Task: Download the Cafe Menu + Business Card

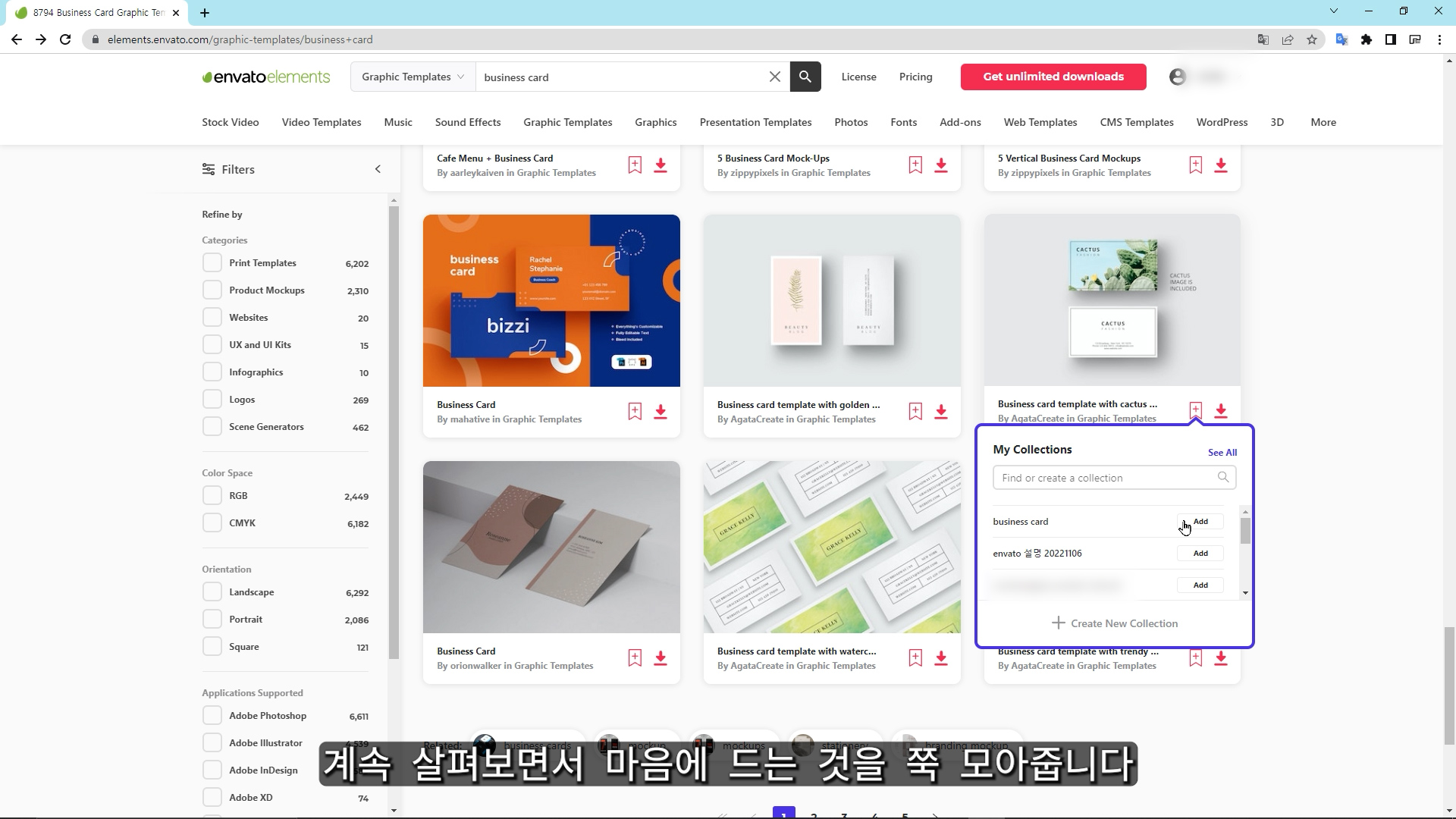Action: tap(661, 165)
